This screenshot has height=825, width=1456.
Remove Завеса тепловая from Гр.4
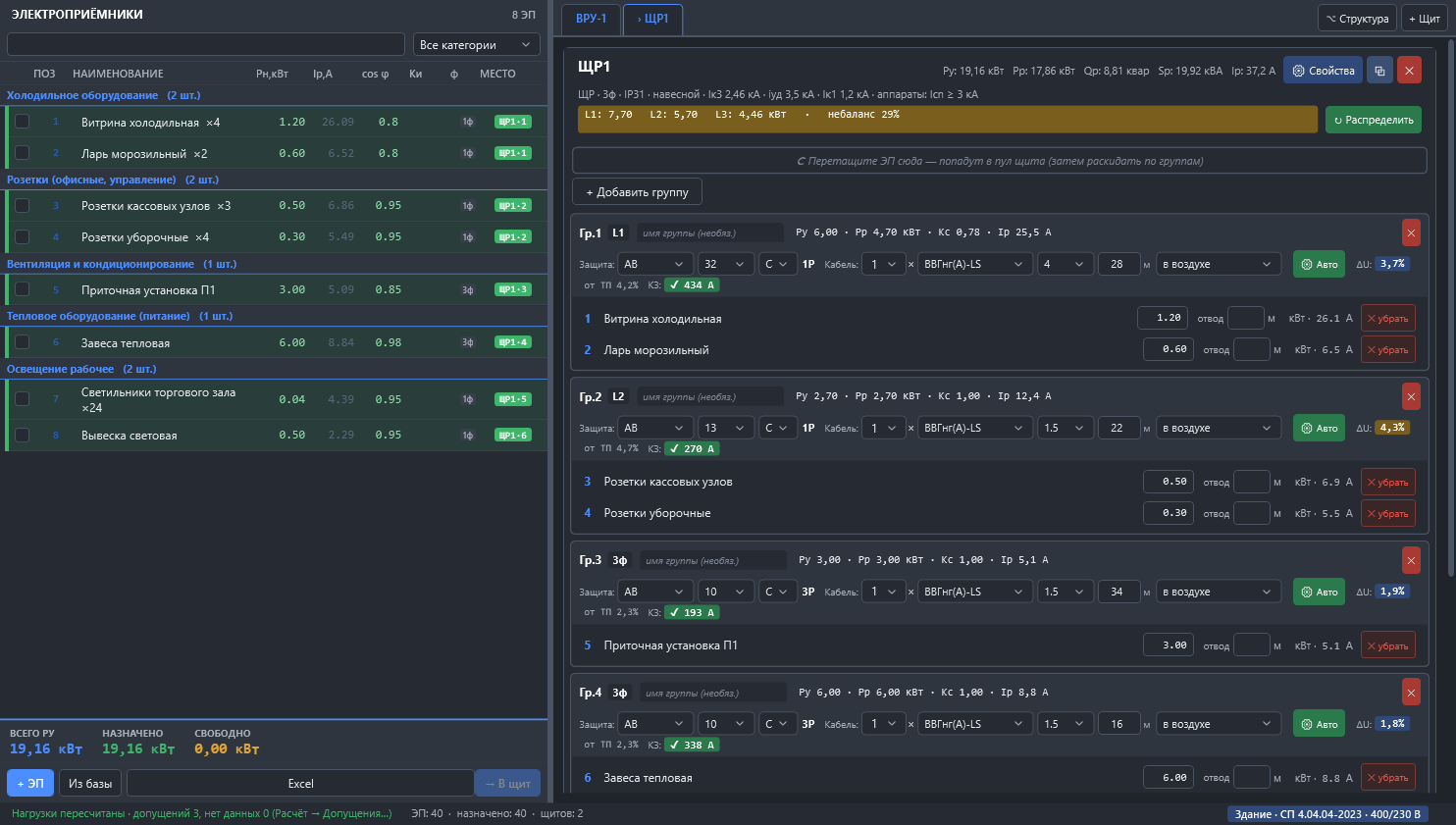click(1387, 778)
